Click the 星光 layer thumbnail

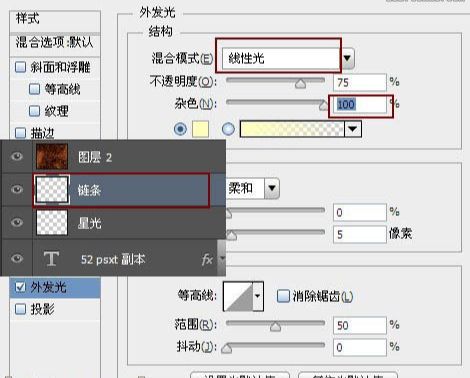tap(52, 222)
